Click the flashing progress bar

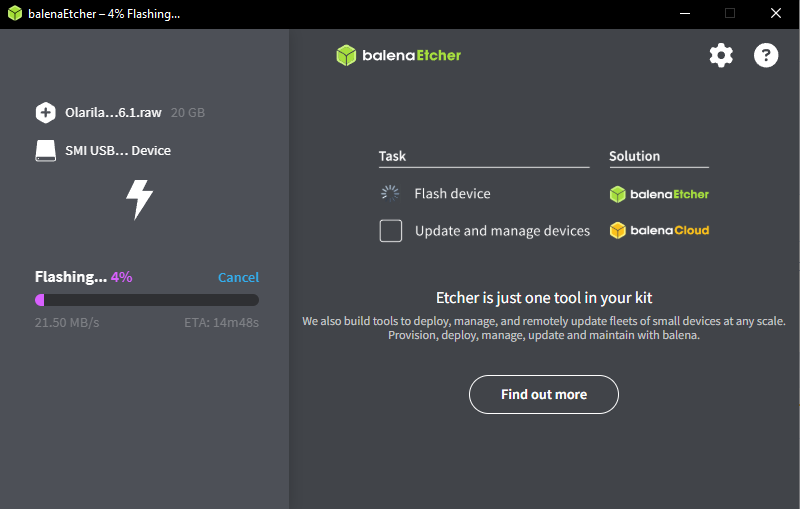(147, 299)
